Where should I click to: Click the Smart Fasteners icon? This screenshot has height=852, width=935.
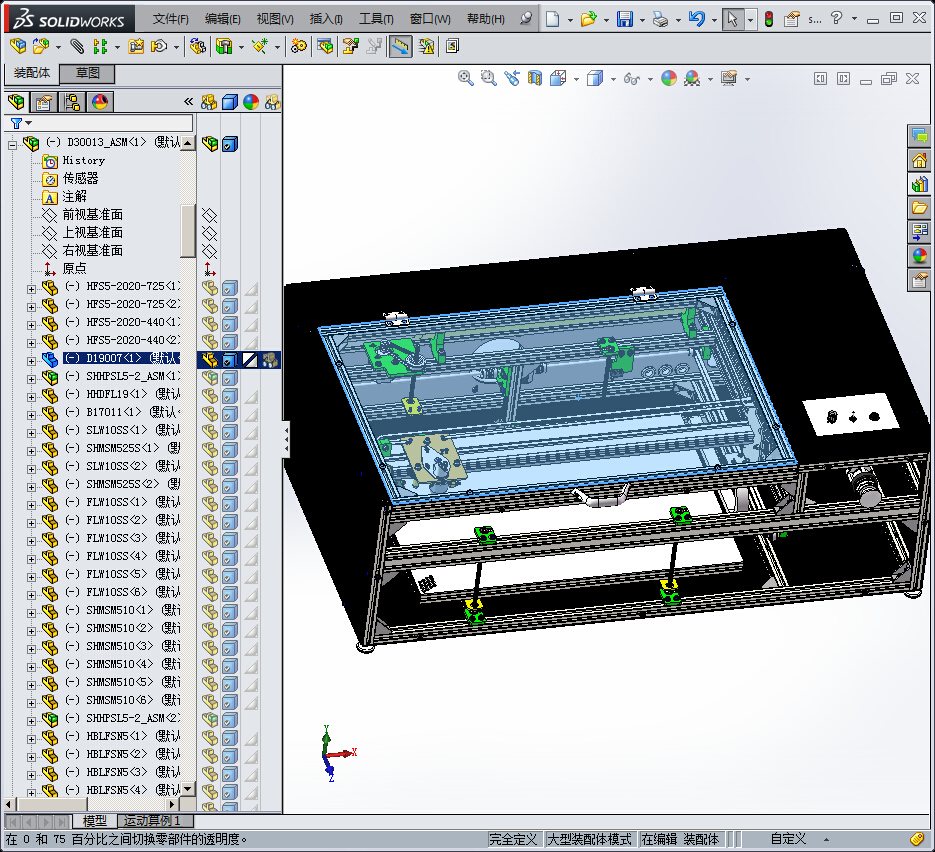click(136, 46)
